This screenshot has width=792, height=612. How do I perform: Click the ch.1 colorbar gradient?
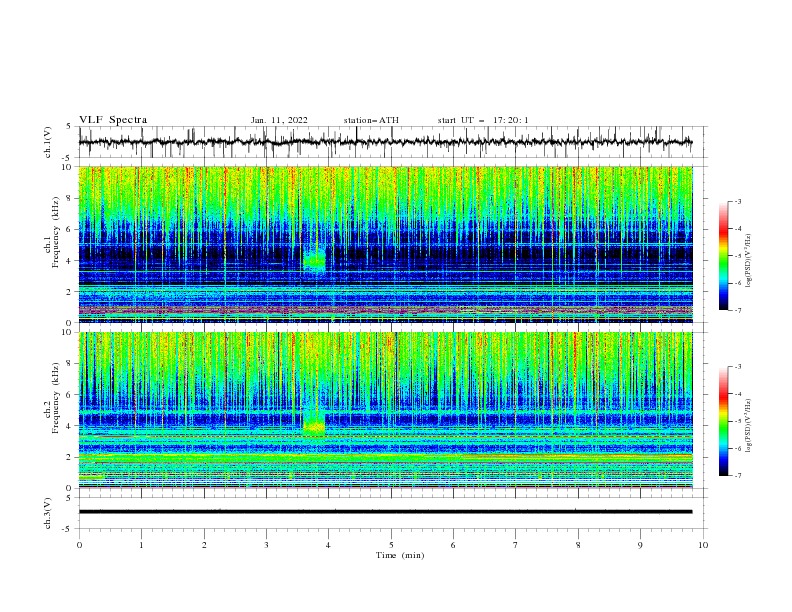coord(723,256)
